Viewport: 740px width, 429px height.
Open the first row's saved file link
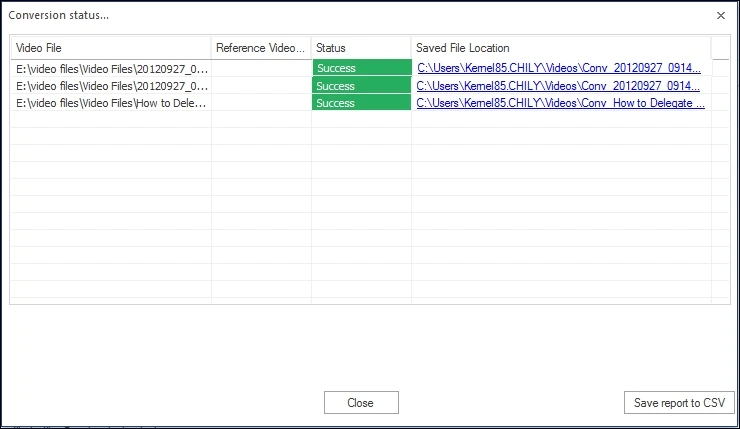coord(558,68)
